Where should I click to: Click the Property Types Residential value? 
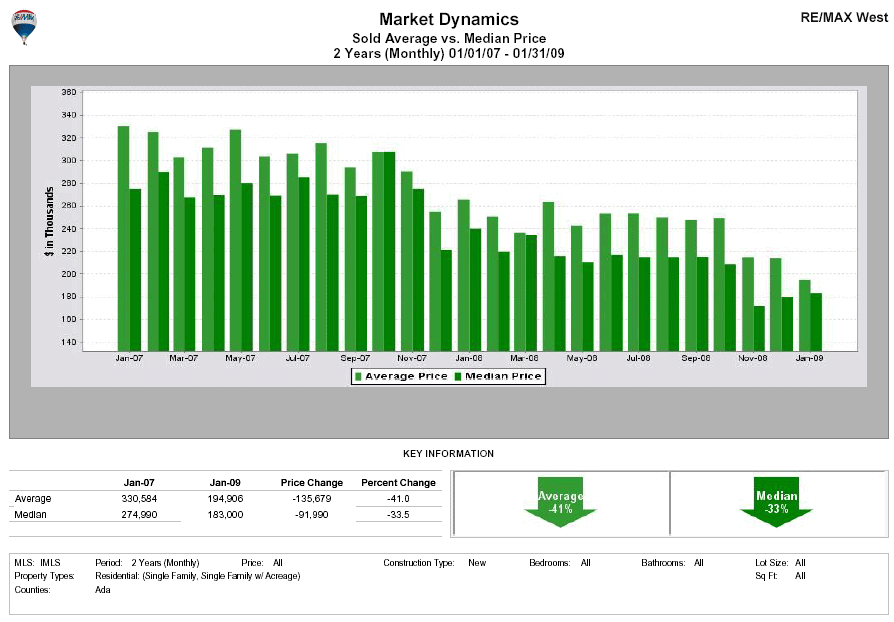tap(197, 576)
